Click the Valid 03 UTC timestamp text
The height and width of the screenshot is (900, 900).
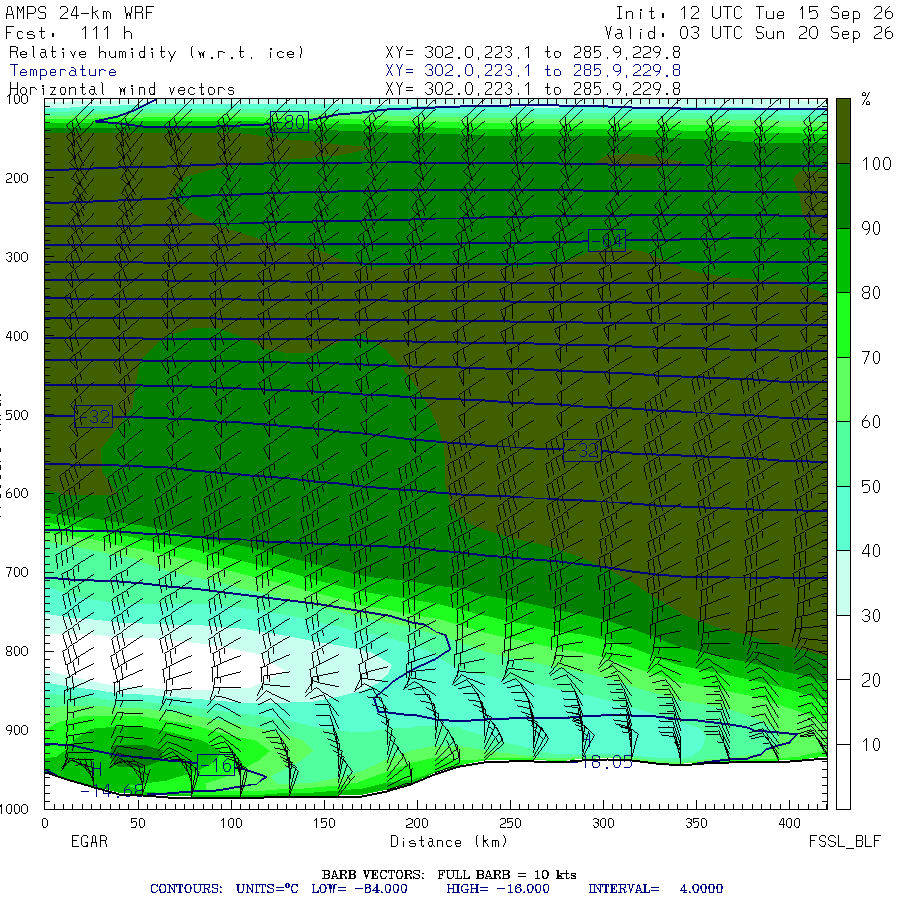click(749, 33)
